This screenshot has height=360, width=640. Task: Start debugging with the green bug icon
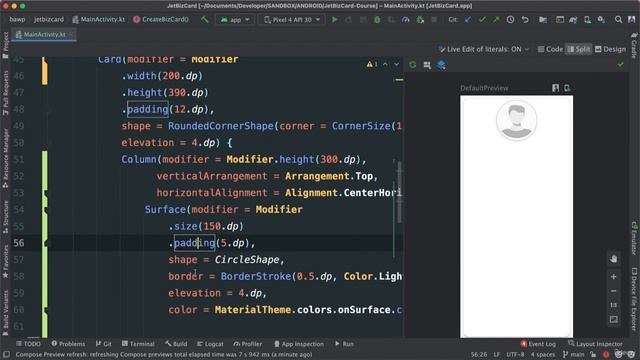377,19
